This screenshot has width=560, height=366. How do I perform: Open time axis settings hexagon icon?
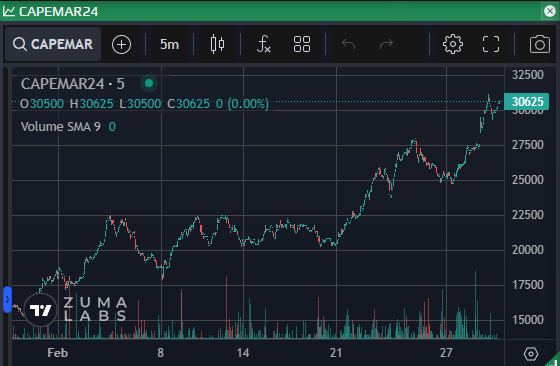[531, 354]
